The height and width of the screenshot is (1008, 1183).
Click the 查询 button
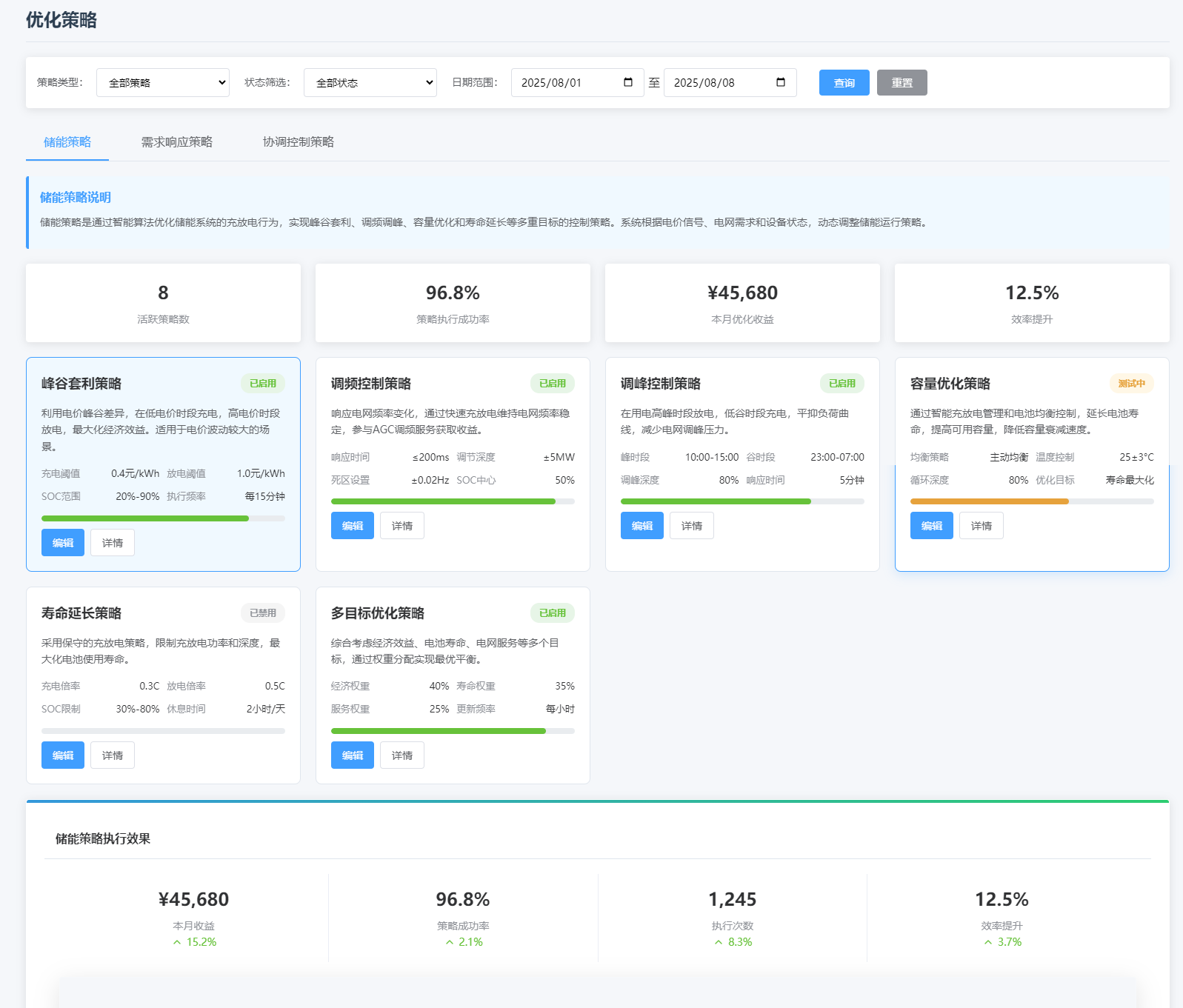coord(844,83)
